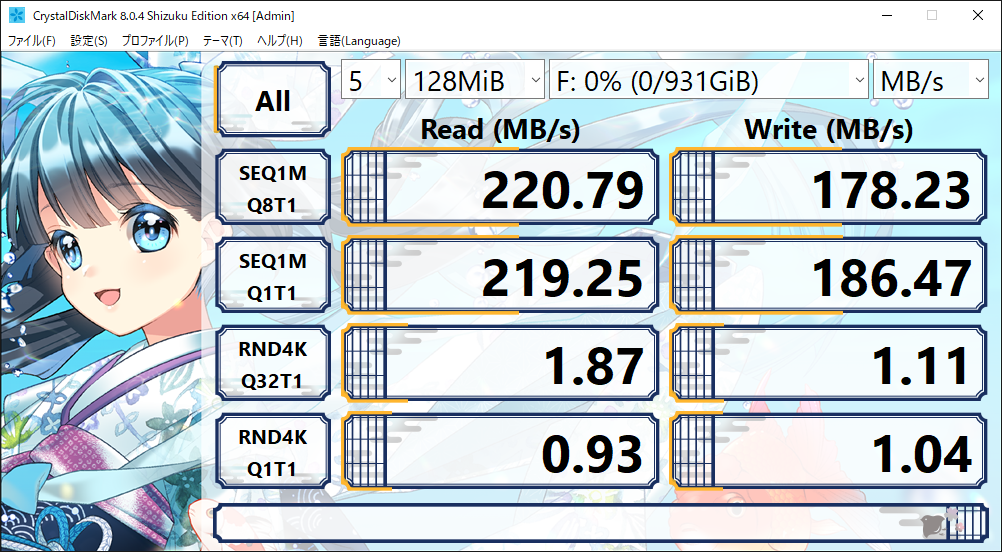The height and width of the screenshot is (552, 1002).
Task: Click the CrystalDiskMark app icon in title bar
Action: 16,15
